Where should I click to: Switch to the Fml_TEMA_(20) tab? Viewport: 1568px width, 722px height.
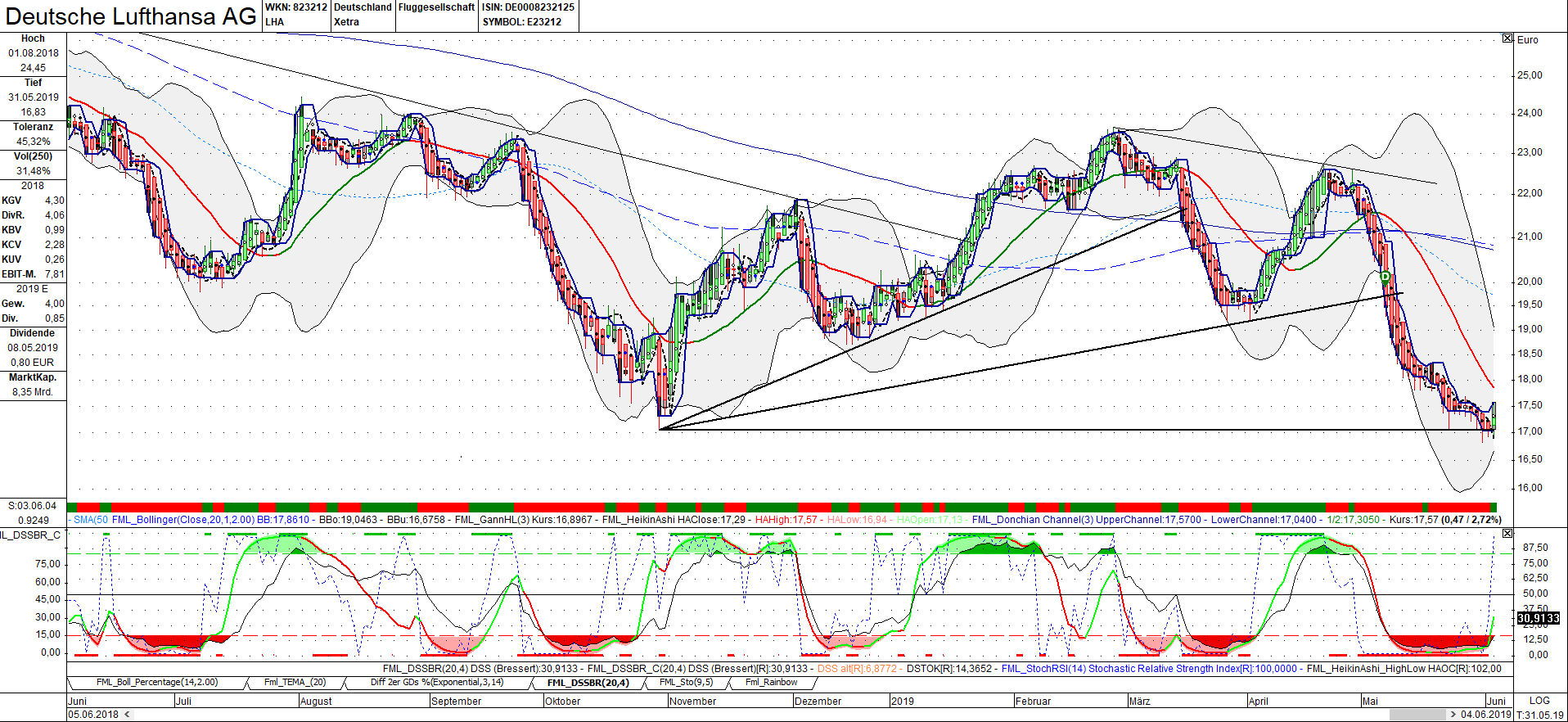(295, 682)
